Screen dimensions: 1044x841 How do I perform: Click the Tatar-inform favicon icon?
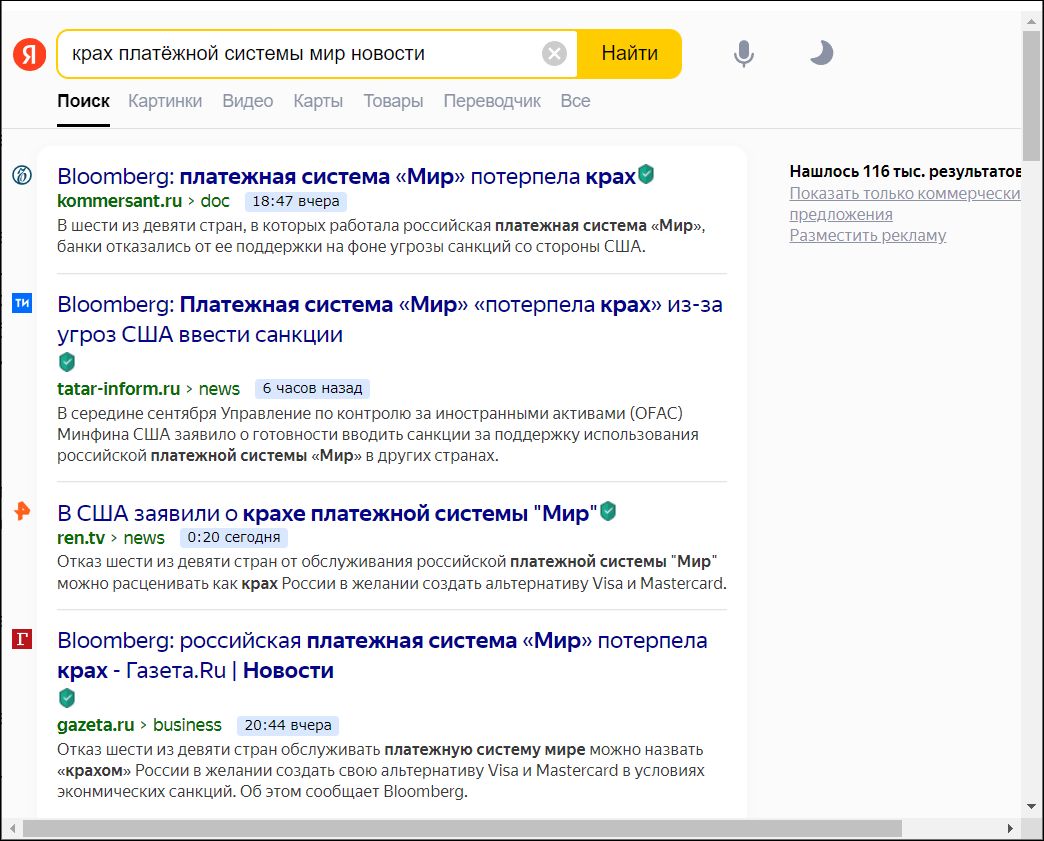pyautogui.click(x=21, y=303)
